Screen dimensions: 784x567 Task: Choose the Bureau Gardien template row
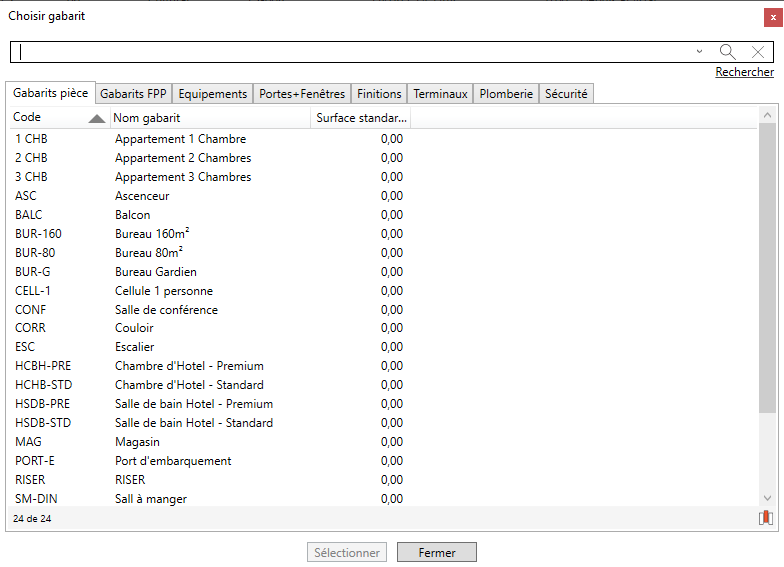[x=156, y=272]
